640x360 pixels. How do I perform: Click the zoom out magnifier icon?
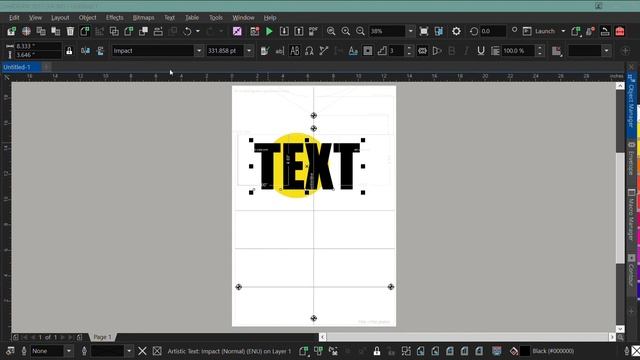pyautogui.click(x=360, y=31)
